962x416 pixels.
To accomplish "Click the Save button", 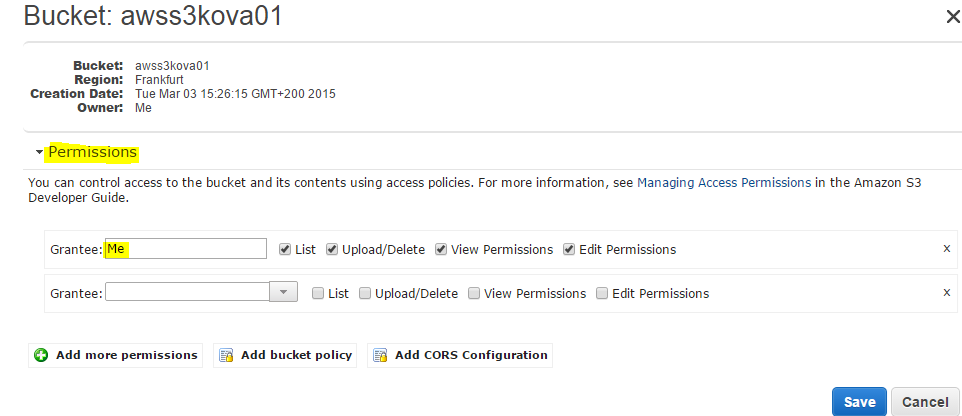I will (x=859, y=402).
